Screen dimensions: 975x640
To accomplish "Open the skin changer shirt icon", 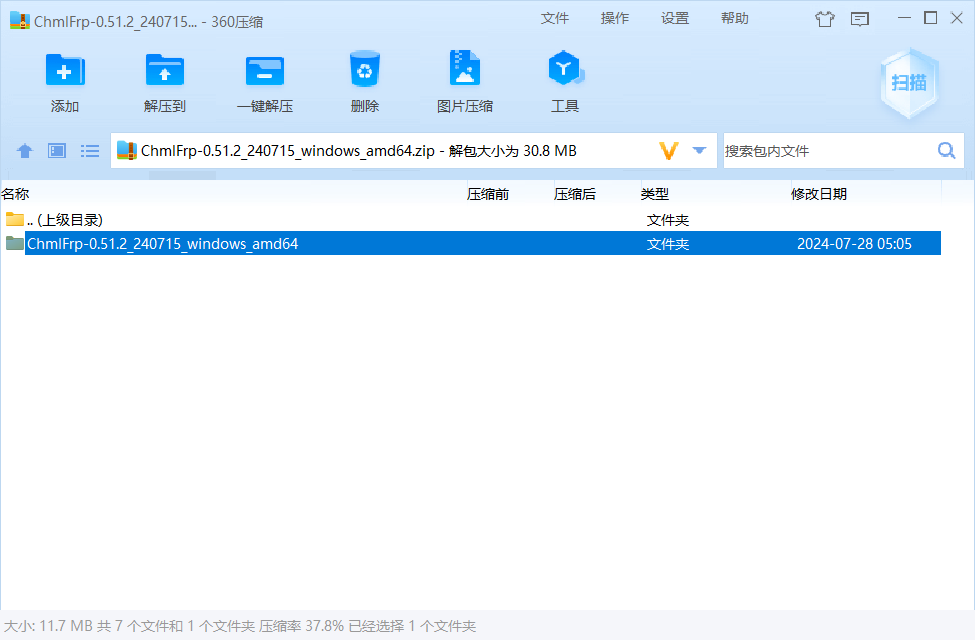I will point(824,18).
